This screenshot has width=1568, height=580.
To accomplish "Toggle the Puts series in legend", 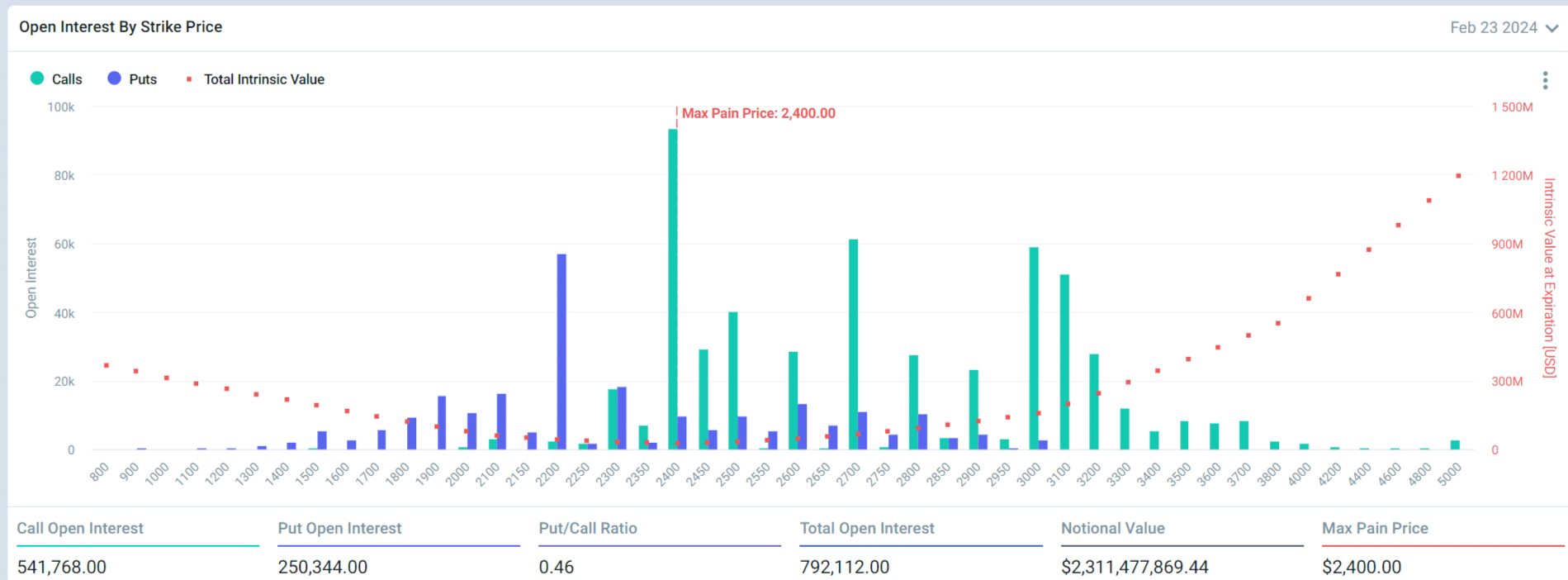I will pyautogui.click(x=142, y=79).
